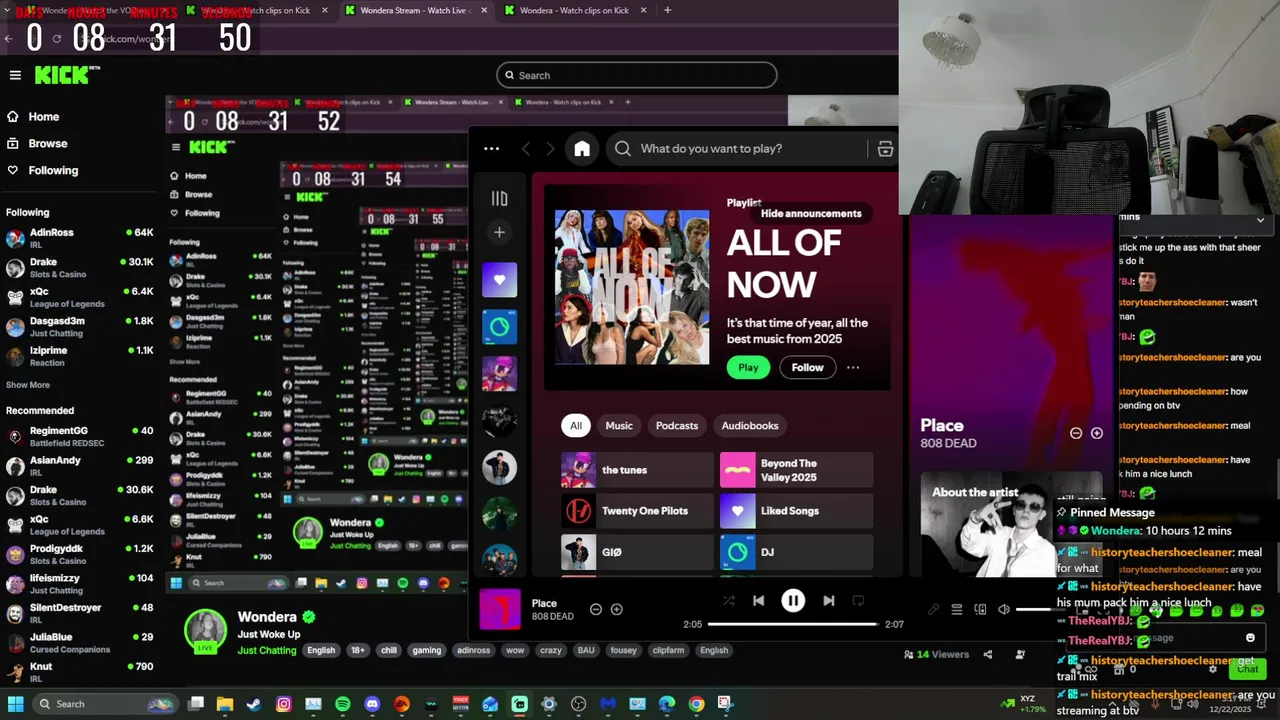Image resolution: width=1280 pixels, height=720 pixels.
Task: Open Windows Start menu
Action: coord(16,704)
